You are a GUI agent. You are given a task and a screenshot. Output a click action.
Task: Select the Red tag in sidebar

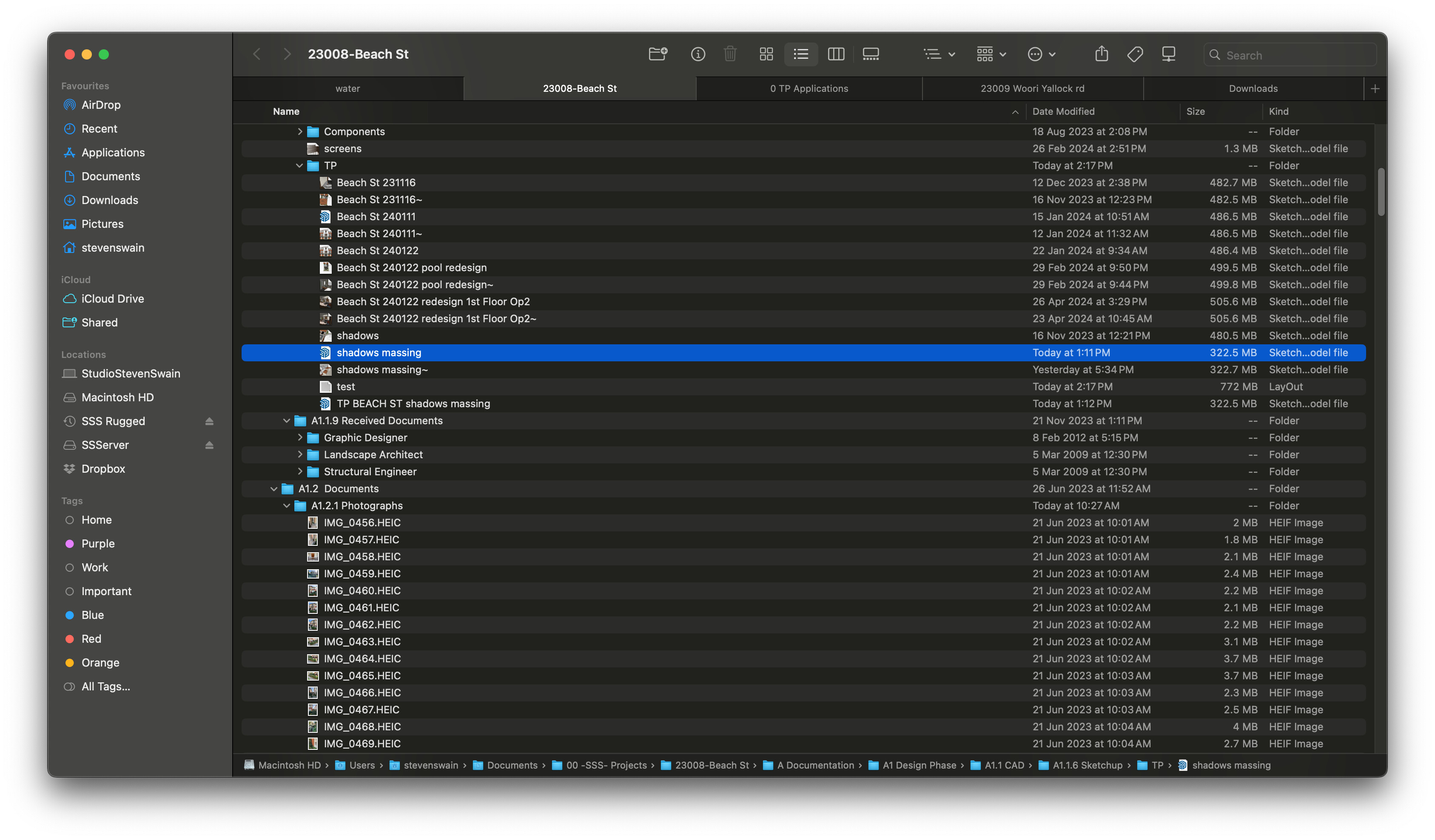[x=91, y=639]
